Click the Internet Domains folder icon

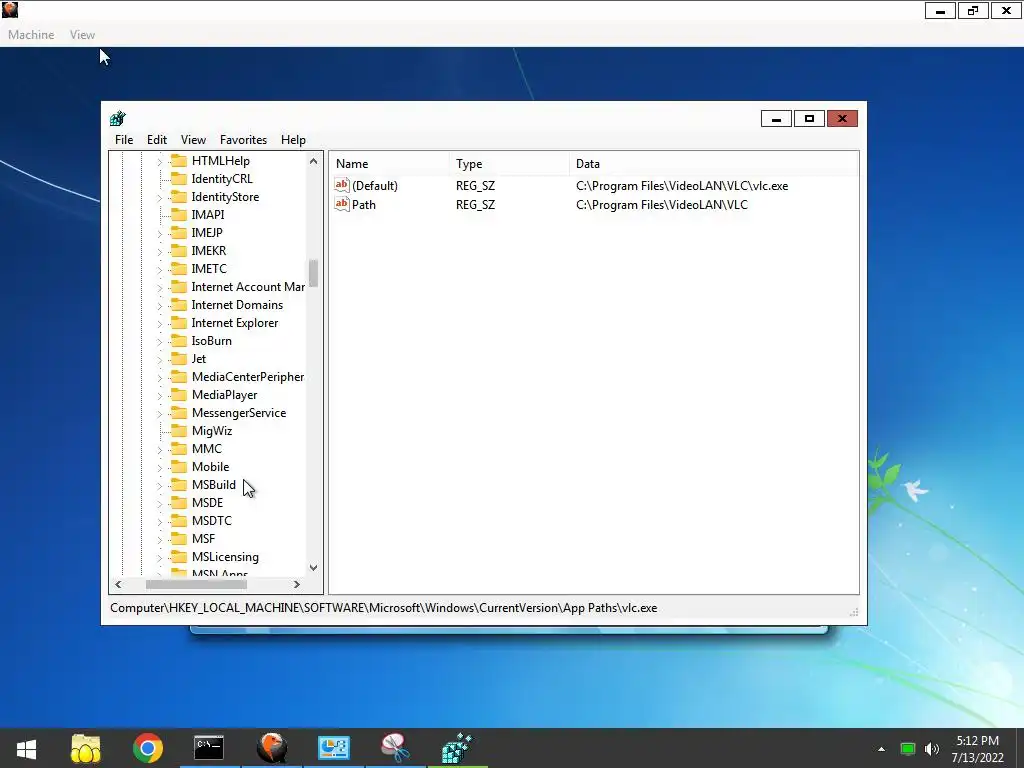pyautogui.click(x=179, y=305)
